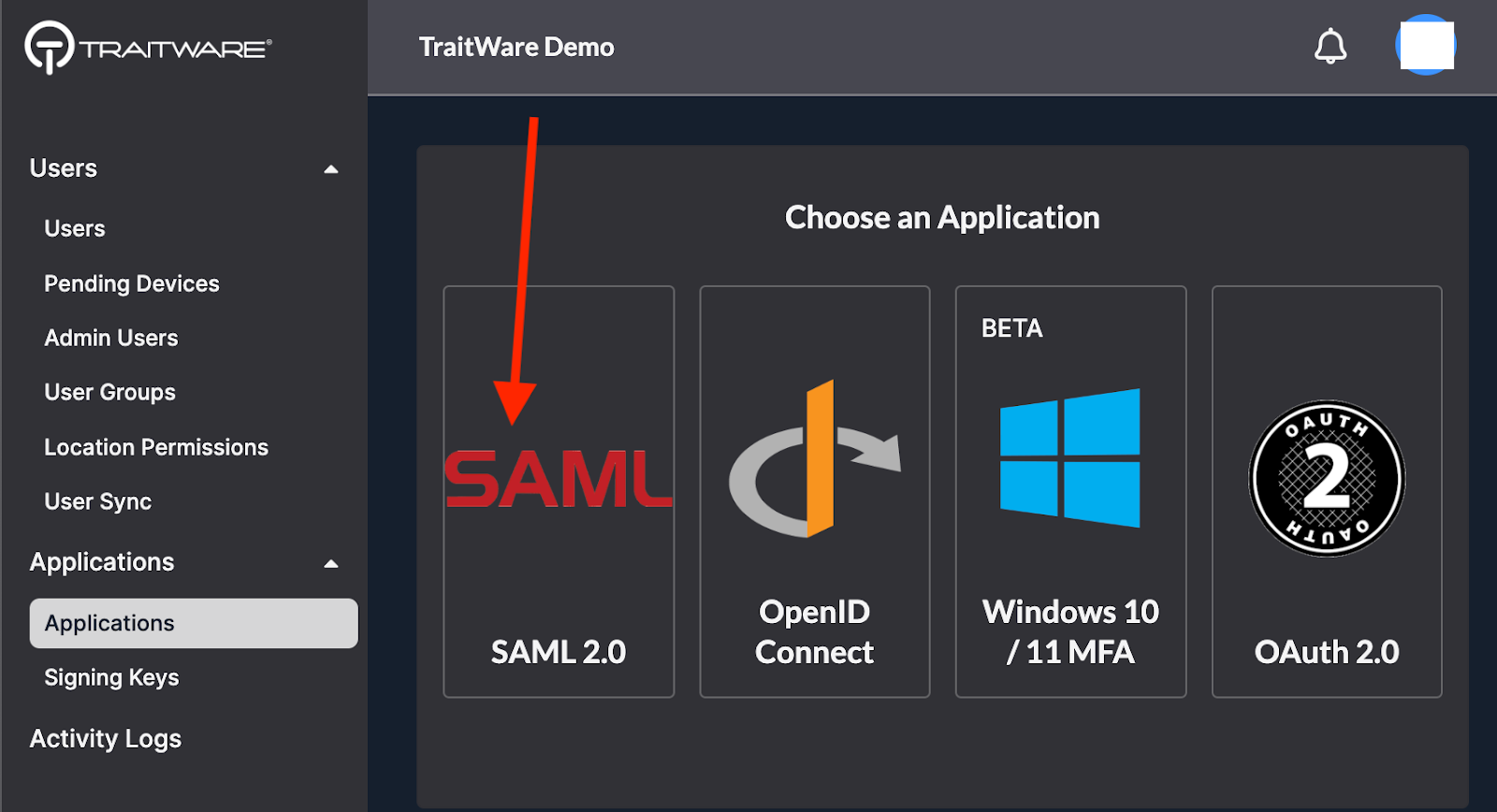Click the TraitWare Demo title
The height and width of the screenshot is (812, 1497).
[516, 47]
